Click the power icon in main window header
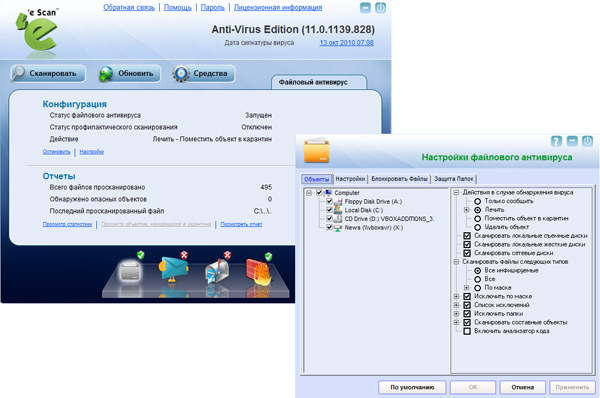The image size is (600, 398). pyautogui.click(x=380, y=7)
